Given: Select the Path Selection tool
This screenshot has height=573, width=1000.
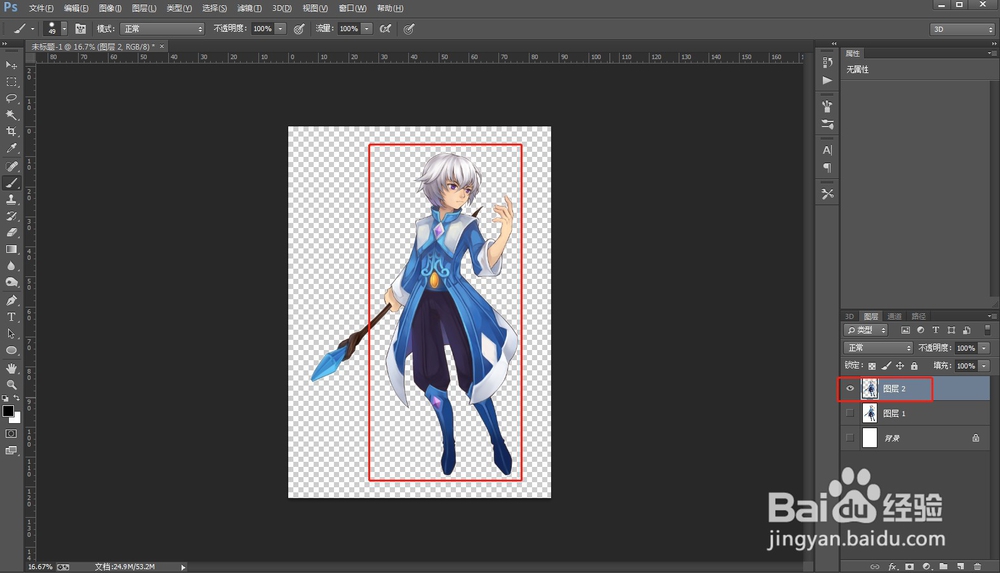Looking at the screenshot, I should click(x=11, y=334).
